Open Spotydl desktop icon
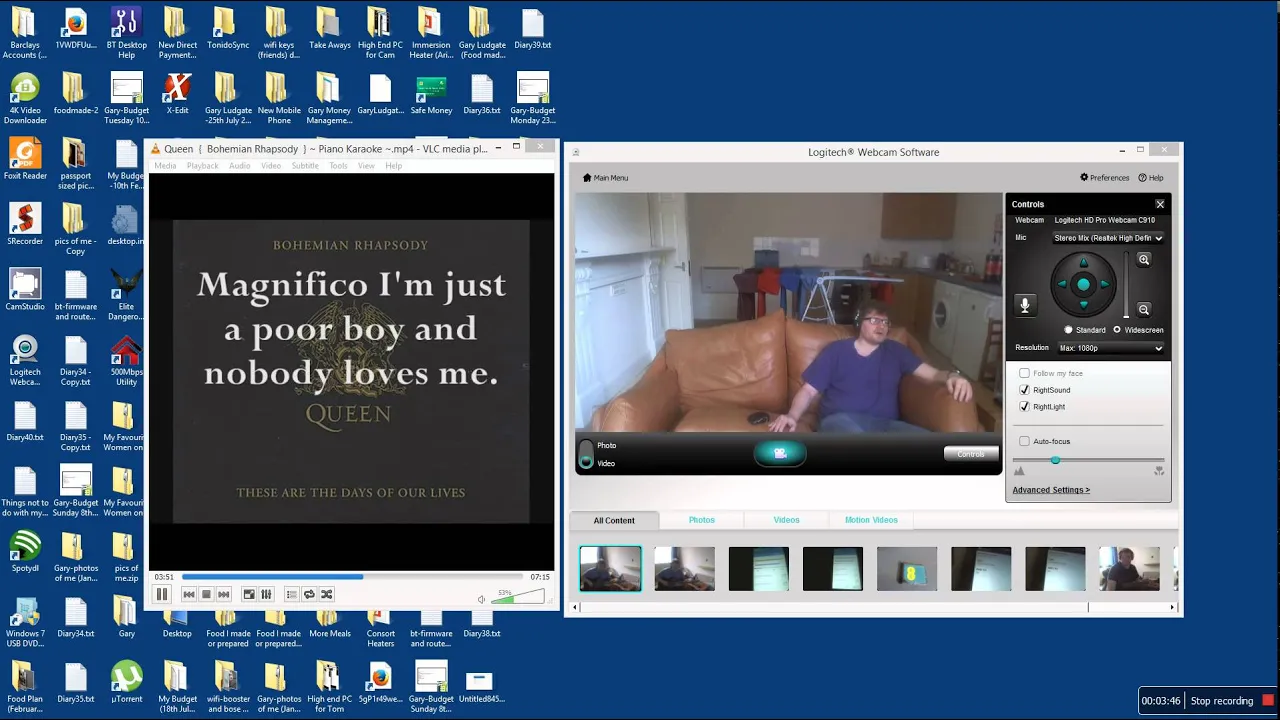Viewport: 1280px width, 720px height. click(x=25, y=552)
